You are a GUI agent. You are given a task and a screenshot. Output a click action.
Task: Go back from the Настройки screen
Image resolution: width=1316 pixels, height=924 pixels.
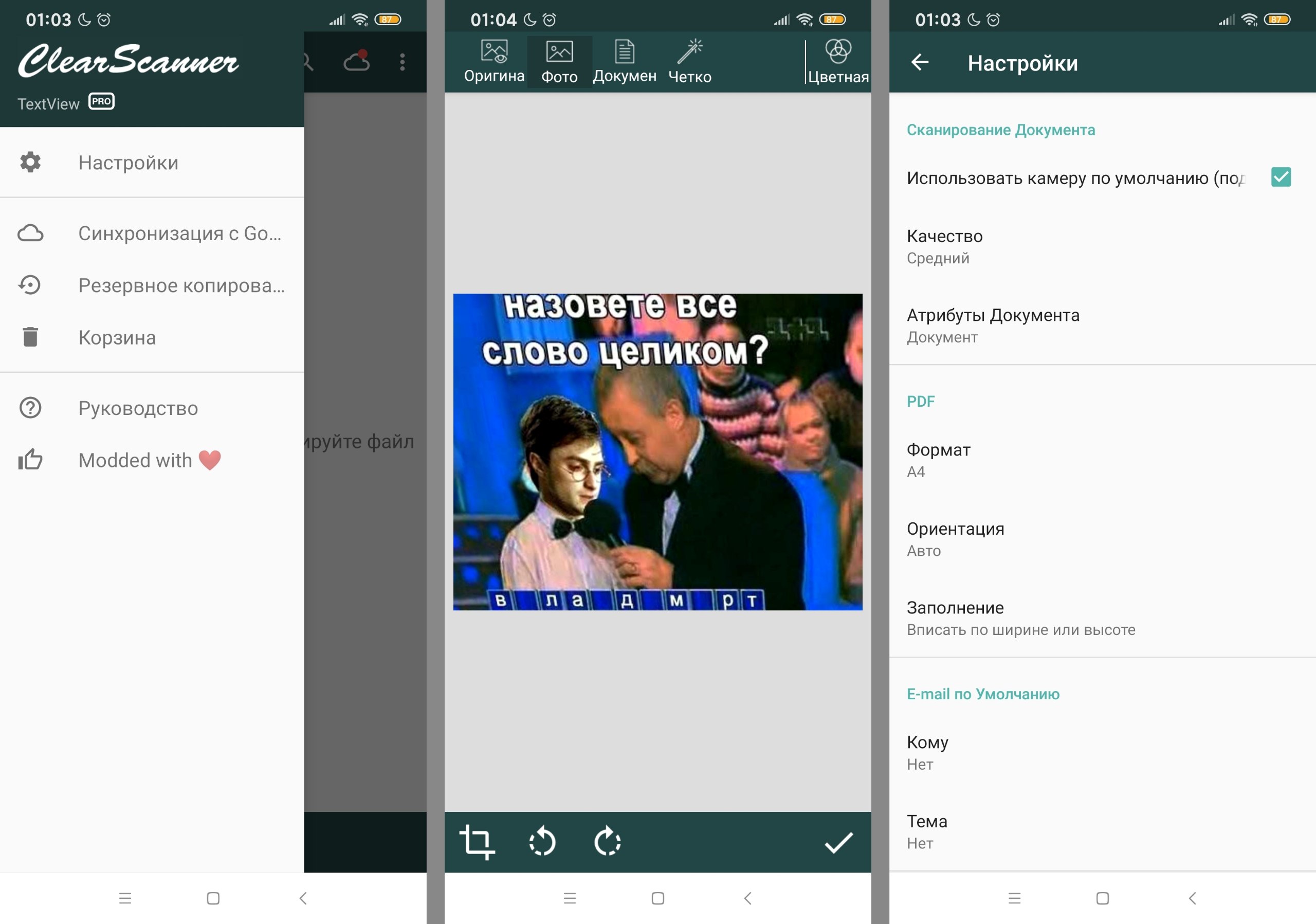click(920, 62)
